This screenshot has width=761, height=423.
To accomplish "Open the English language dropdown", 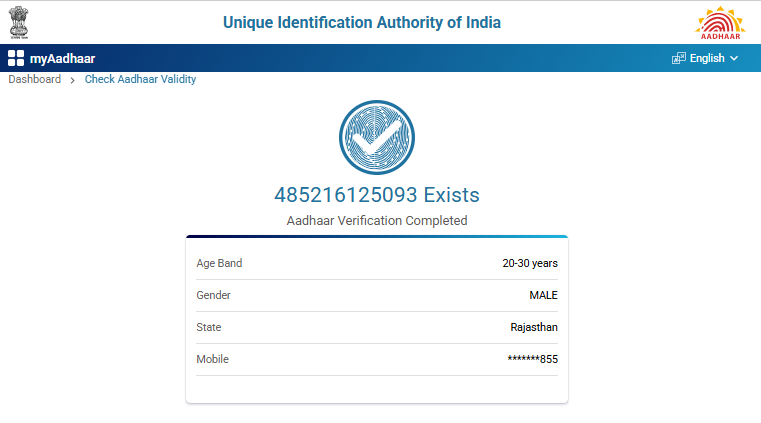I will tap(707, 58).
